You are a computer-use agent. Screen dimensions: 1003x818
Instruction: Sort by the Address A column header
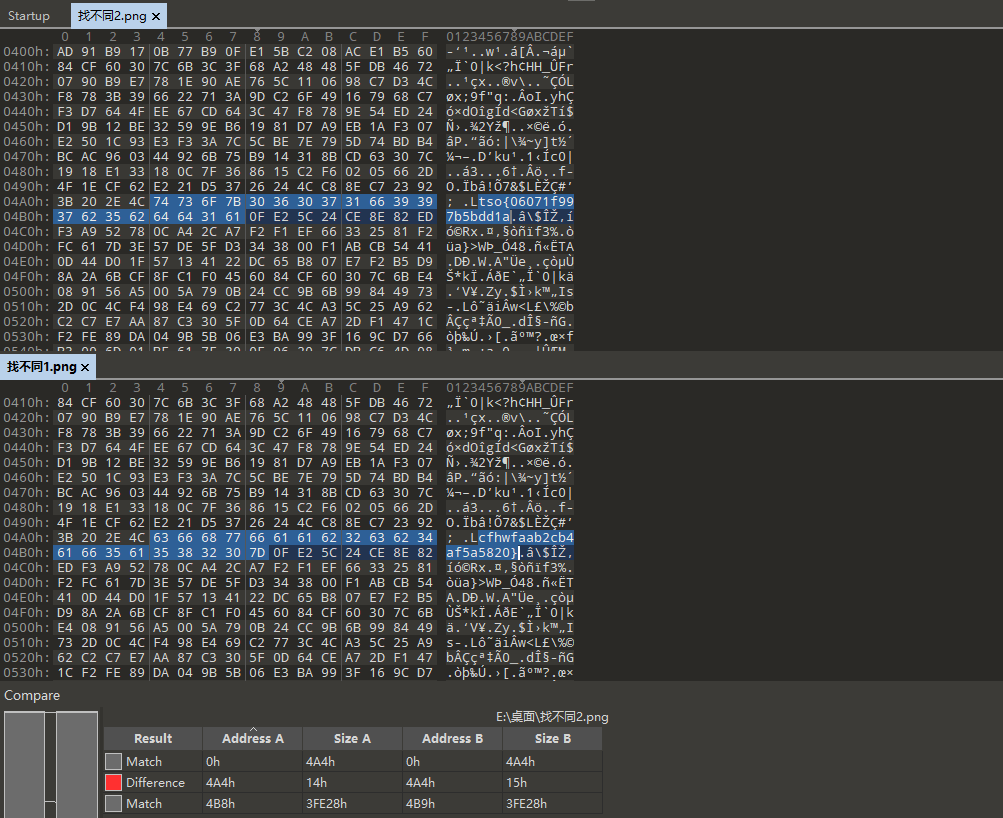click(252, 738)
